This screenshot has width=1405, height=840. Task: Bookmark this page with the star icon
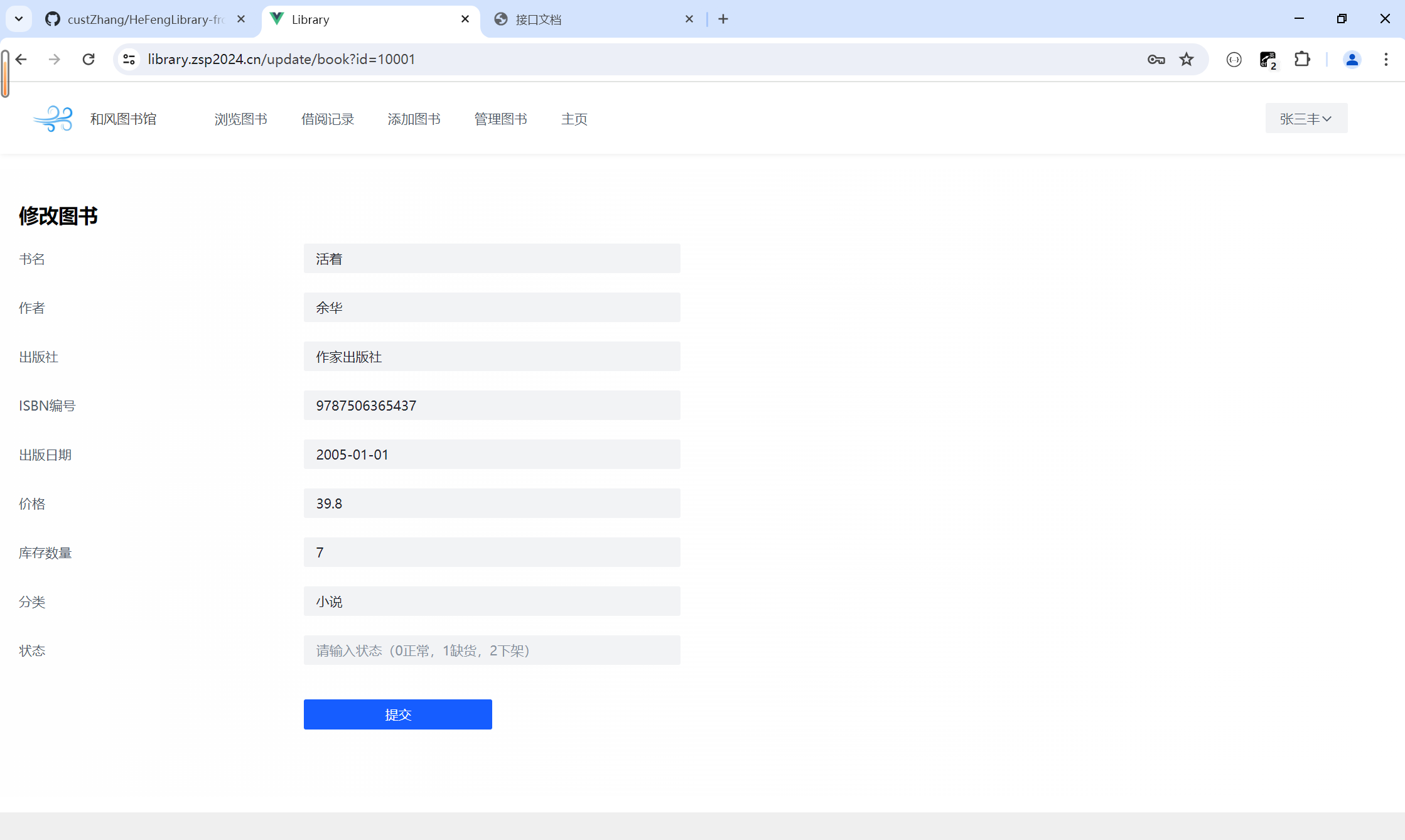(1186, 59)
